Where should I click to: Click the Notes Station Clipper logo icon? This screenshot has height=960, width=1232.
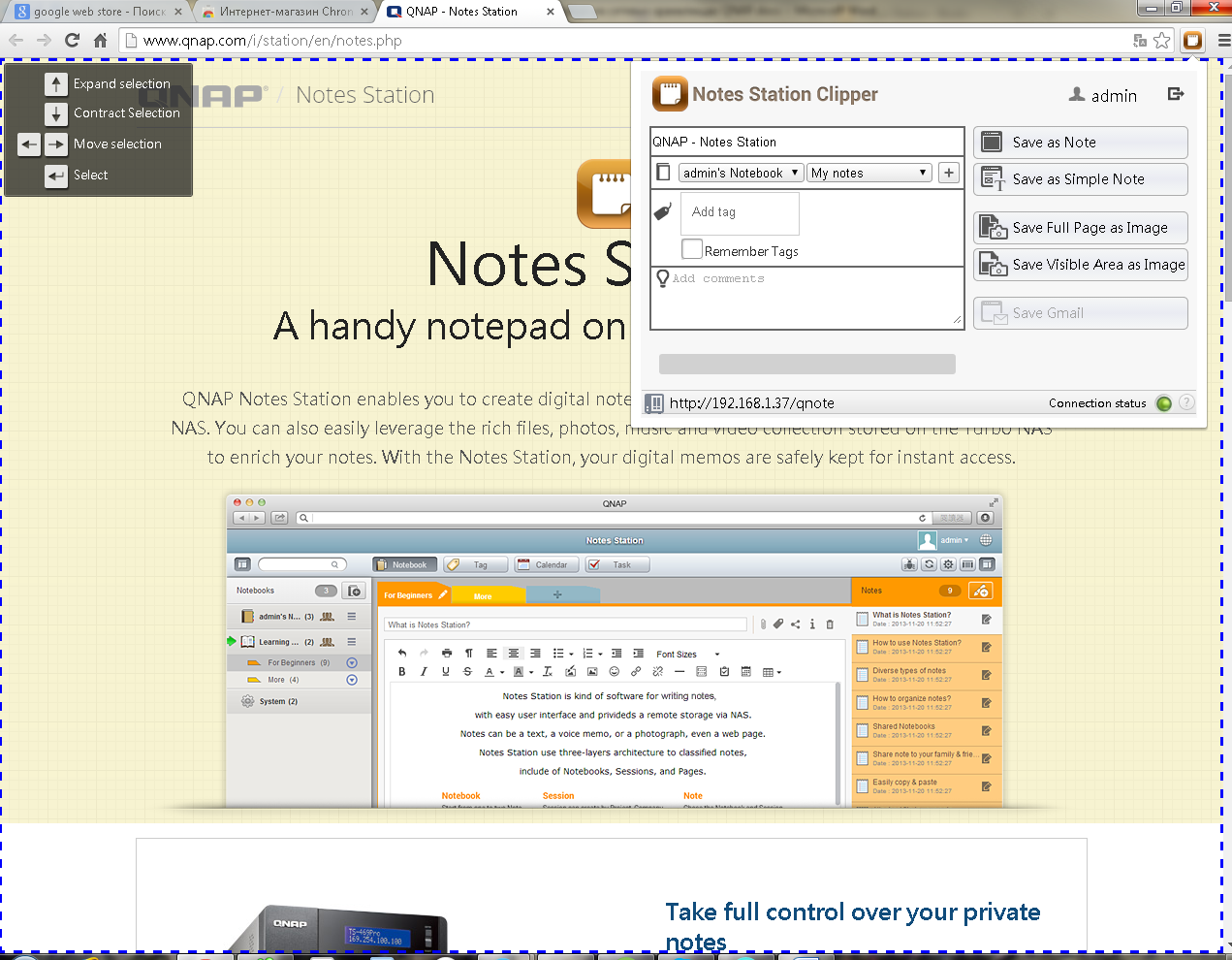pos(670,94)
